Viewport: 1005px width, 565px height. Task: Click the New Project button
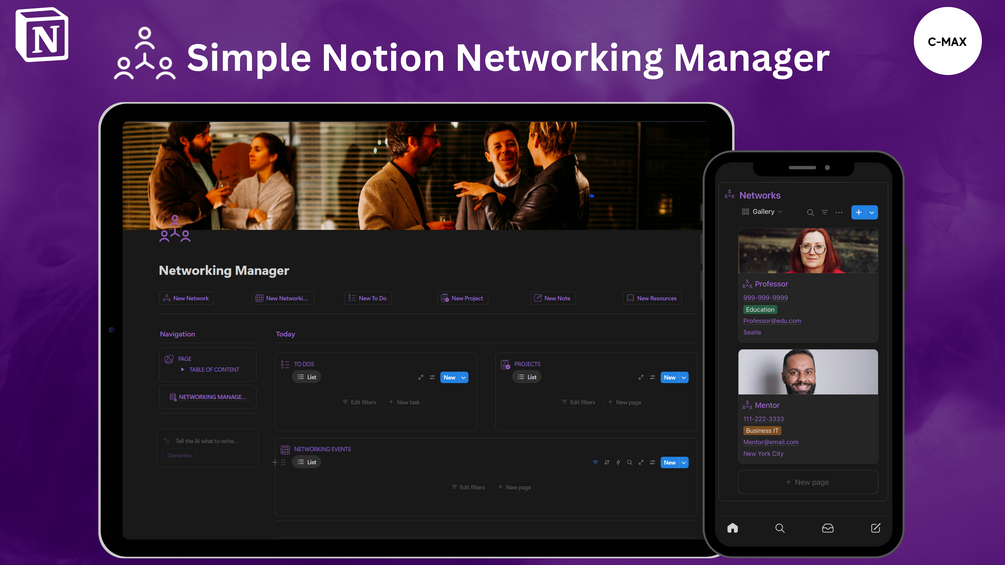click(x=462, y=298)
